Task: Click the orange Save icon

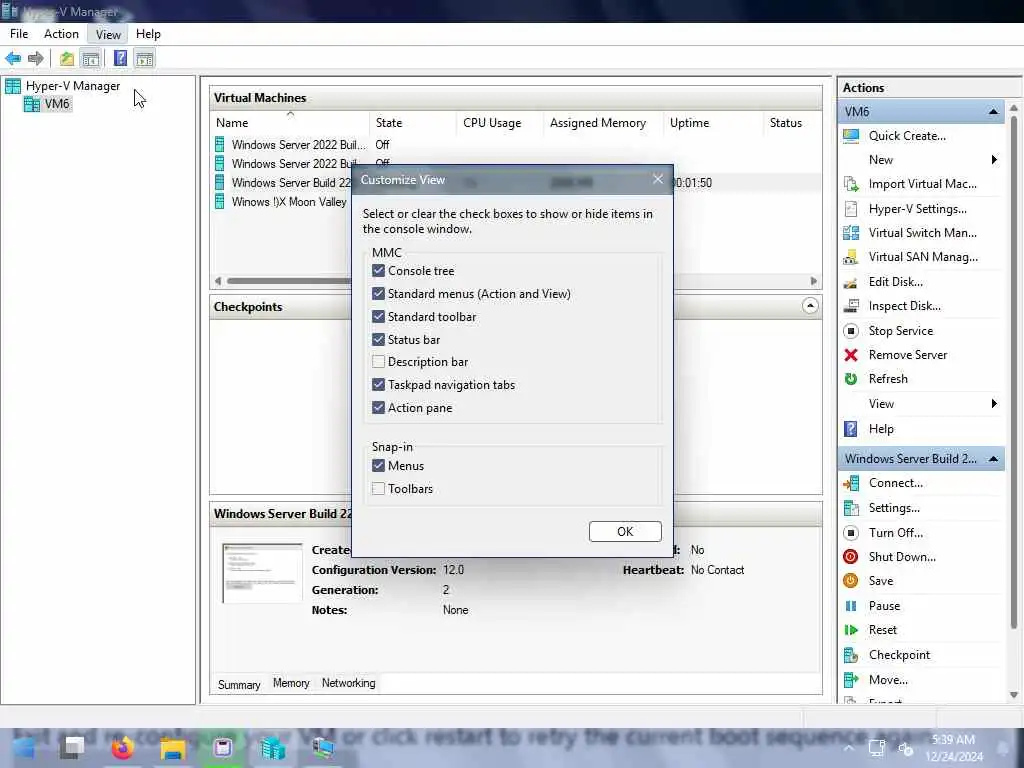Action: click(851, 581)
